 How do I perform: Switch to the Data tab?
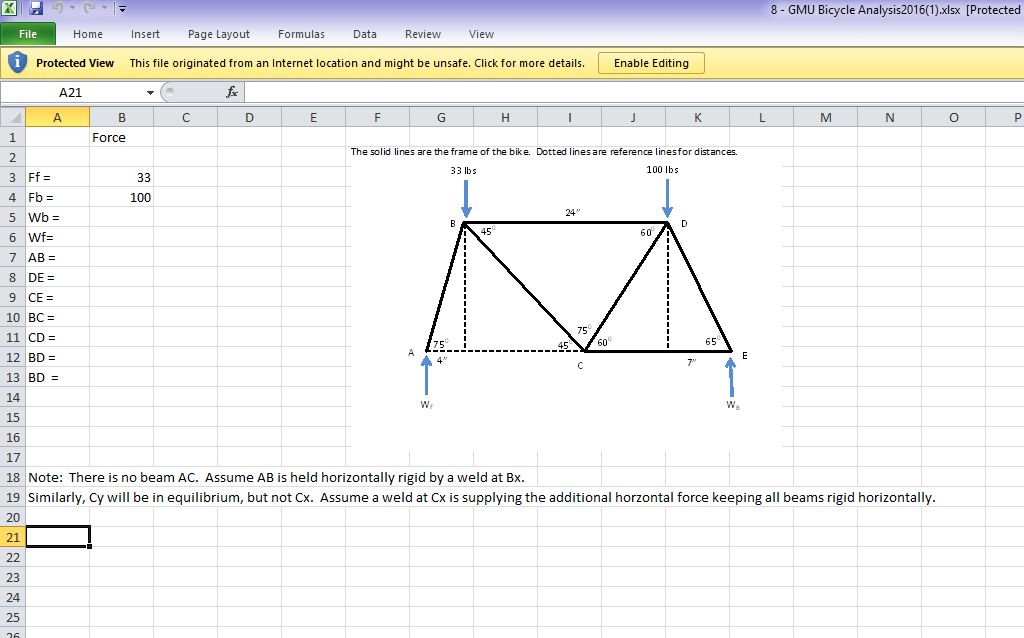tap(364, 34)
